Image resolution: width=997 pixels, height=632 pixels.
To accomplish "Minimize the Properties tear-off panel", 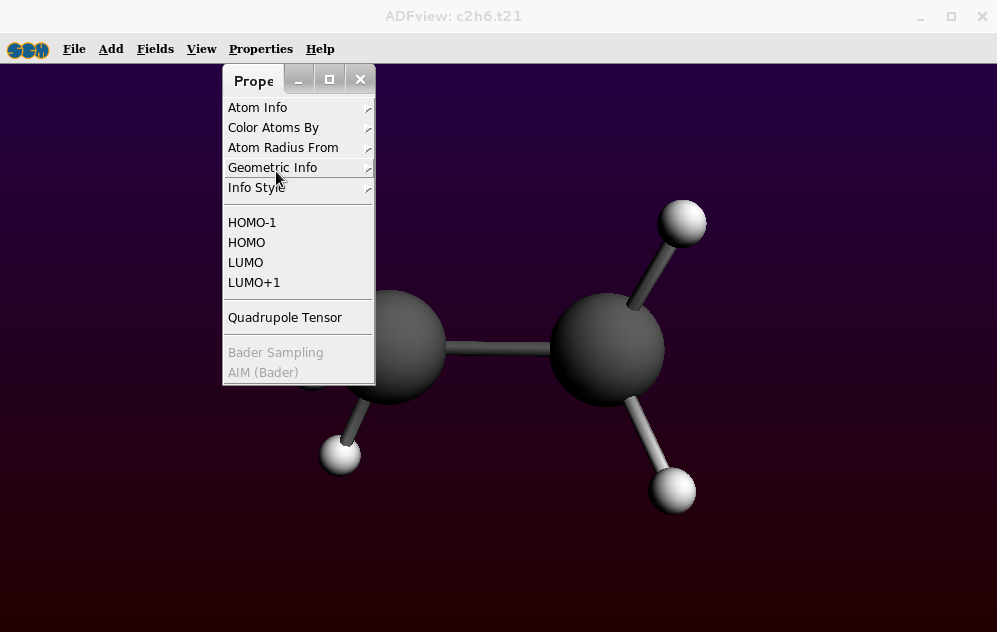I will [298, 80].
